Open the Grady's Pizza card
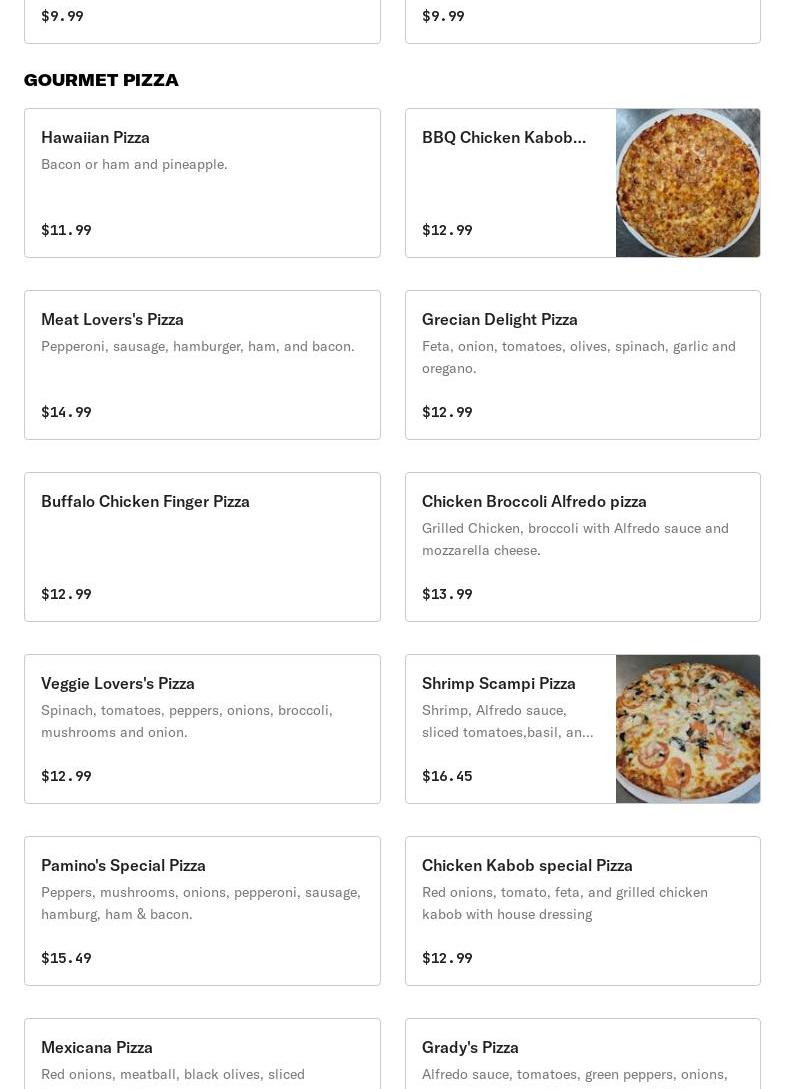The image size is (785, 1089). click(x=582, y=1055)
